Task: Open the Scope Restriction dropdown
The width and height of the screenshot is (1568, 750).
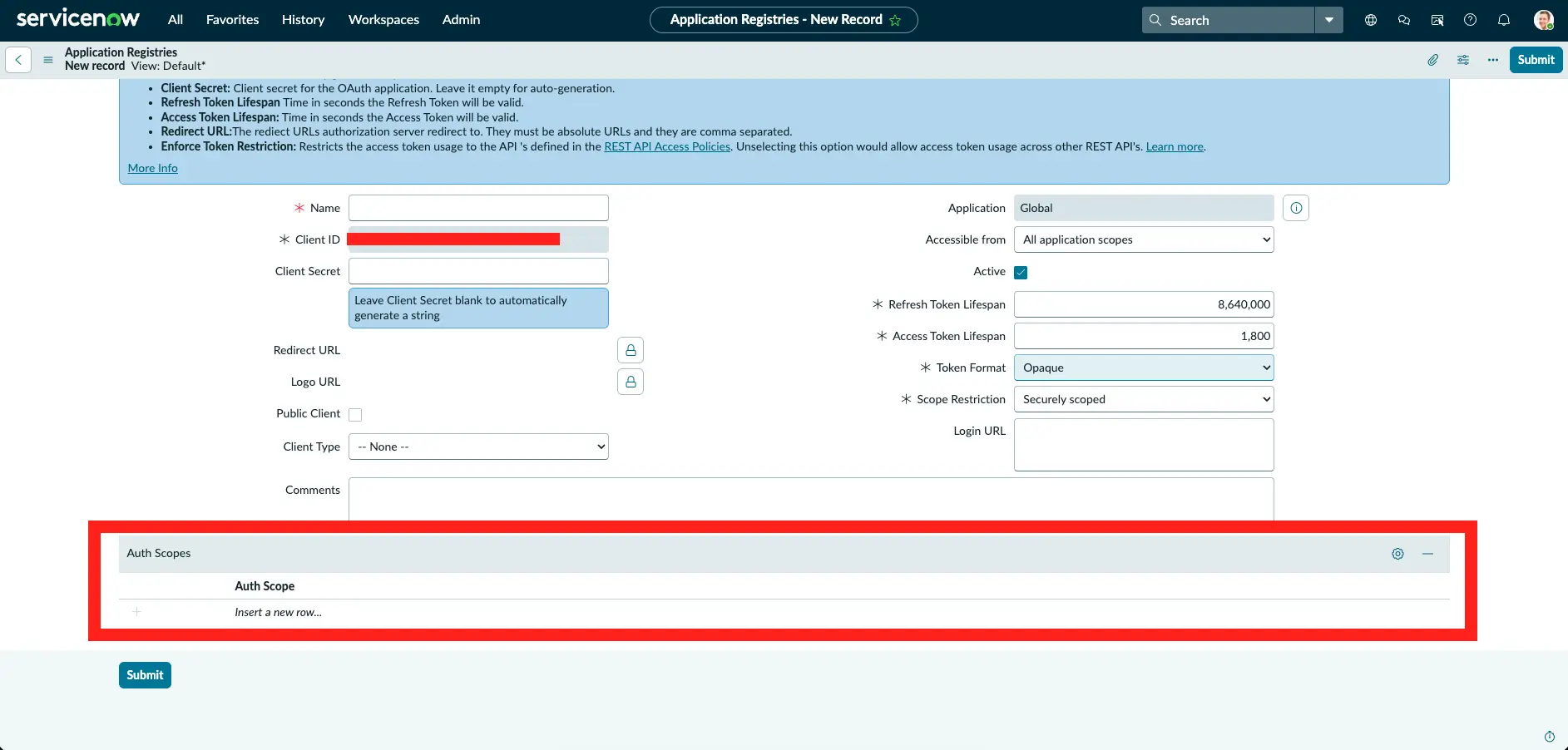Action: 1144,399
